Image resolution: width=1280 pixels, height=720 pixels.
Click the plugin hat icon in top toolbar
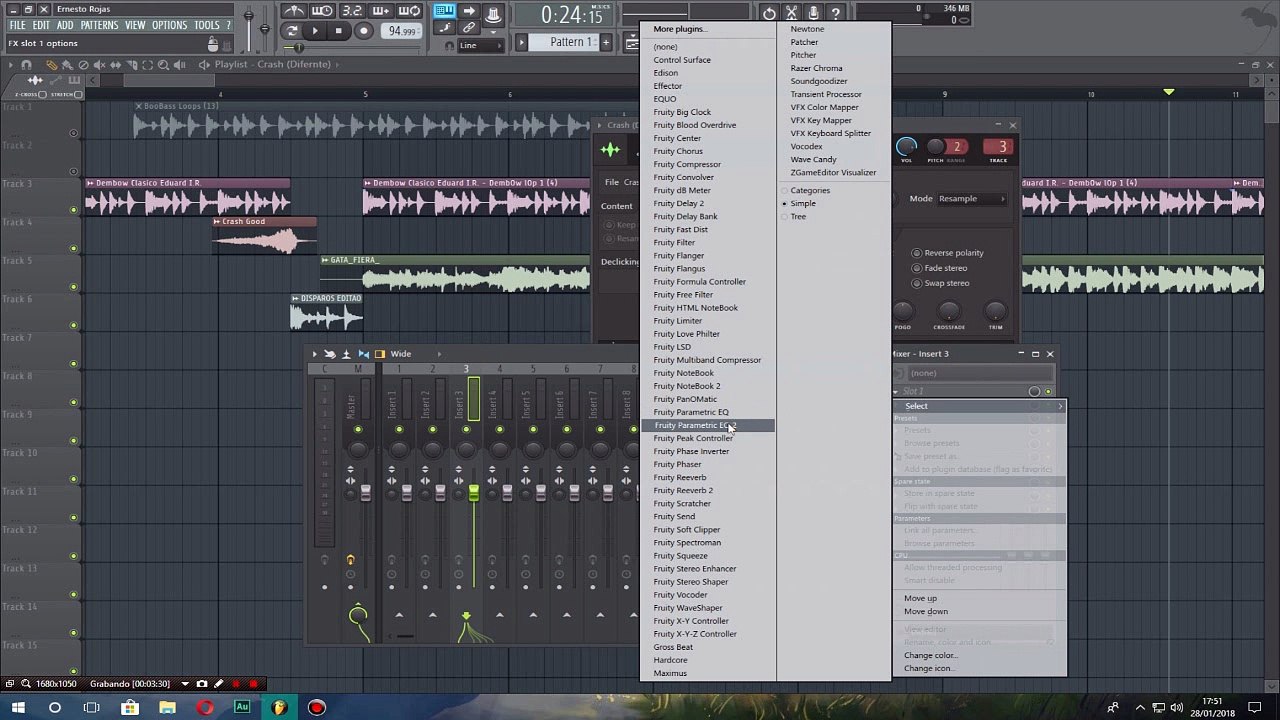click(x=493, y=13)
